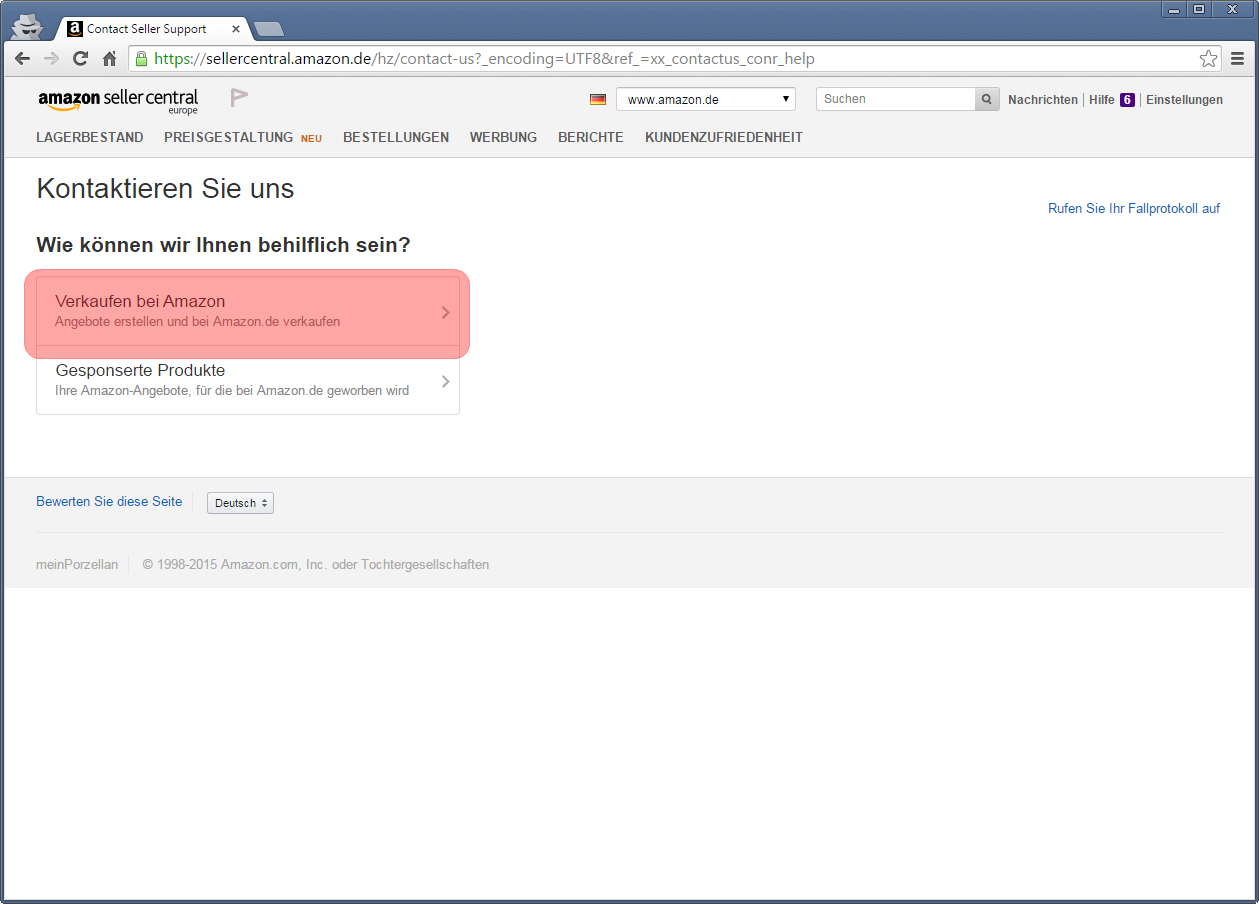
Task: Click Bewerten Sie diese Seite link
Action: [x=109, y=502]
